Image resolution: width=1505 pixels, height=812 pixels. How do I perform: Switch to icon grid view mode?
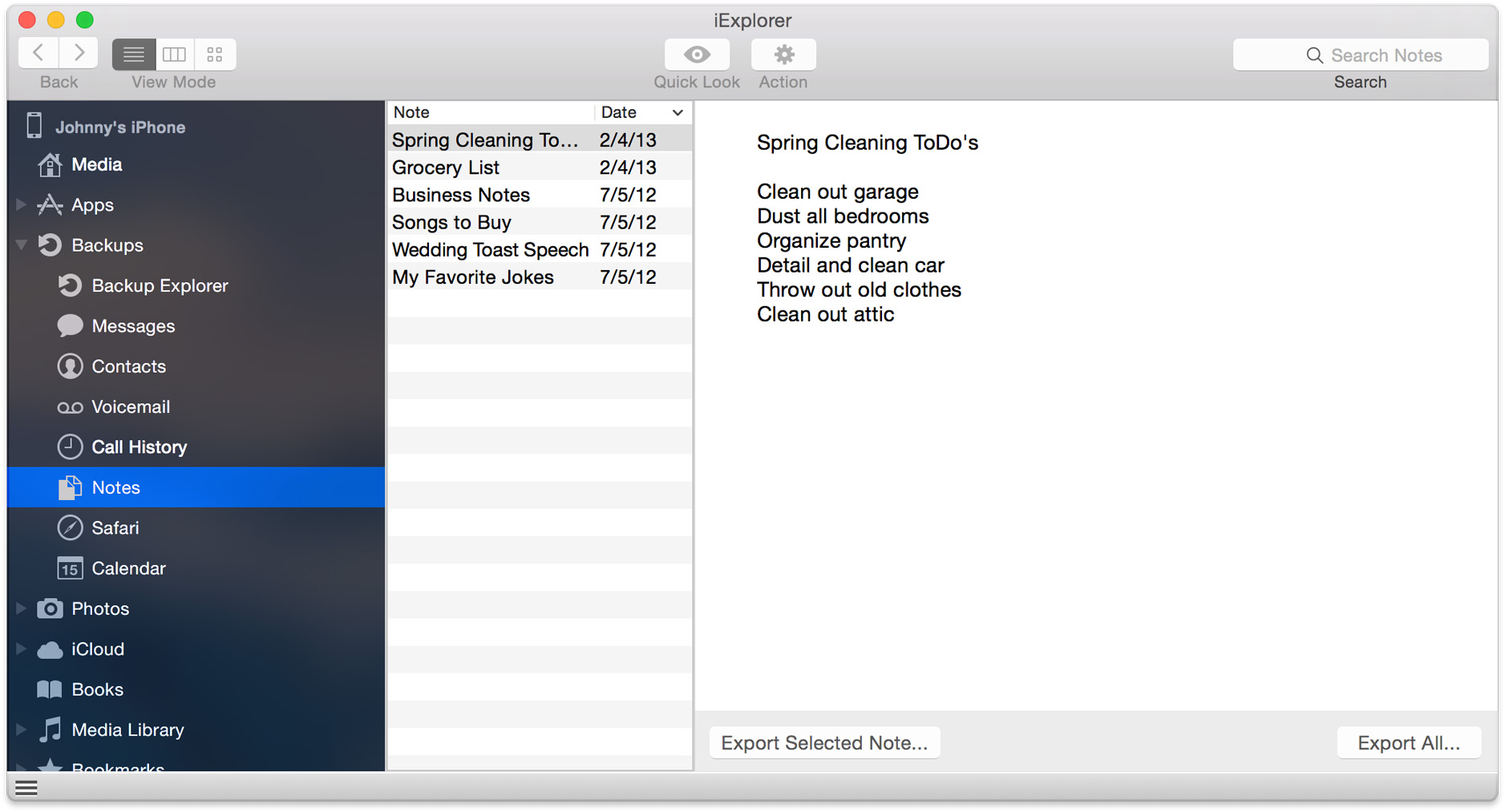coord(215,55)
